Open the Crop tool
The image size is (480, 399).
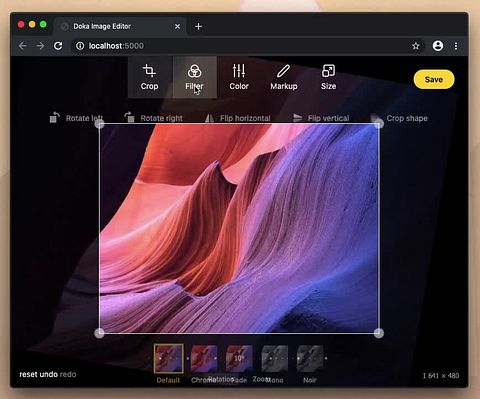(149, 77)
